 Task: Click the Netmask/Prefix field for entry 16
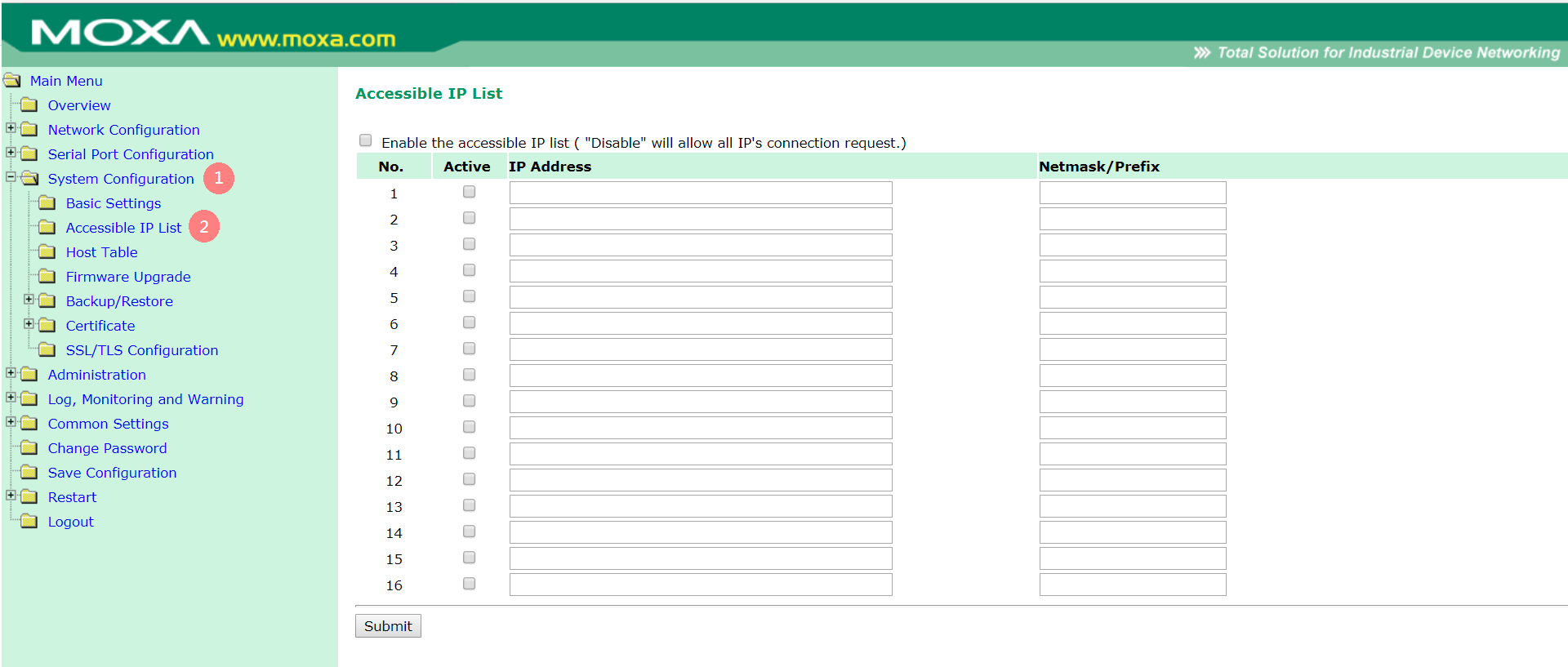coord(1133,585)
